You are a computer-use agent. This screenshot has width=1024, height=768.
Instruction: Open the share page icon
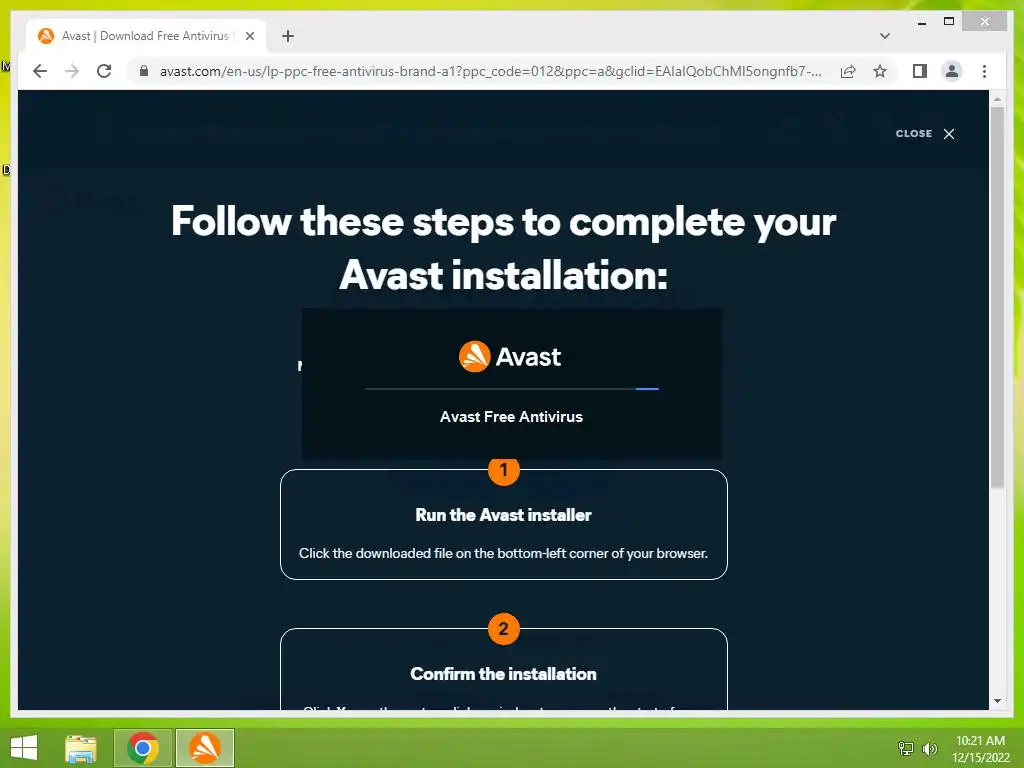click(848, 71)
